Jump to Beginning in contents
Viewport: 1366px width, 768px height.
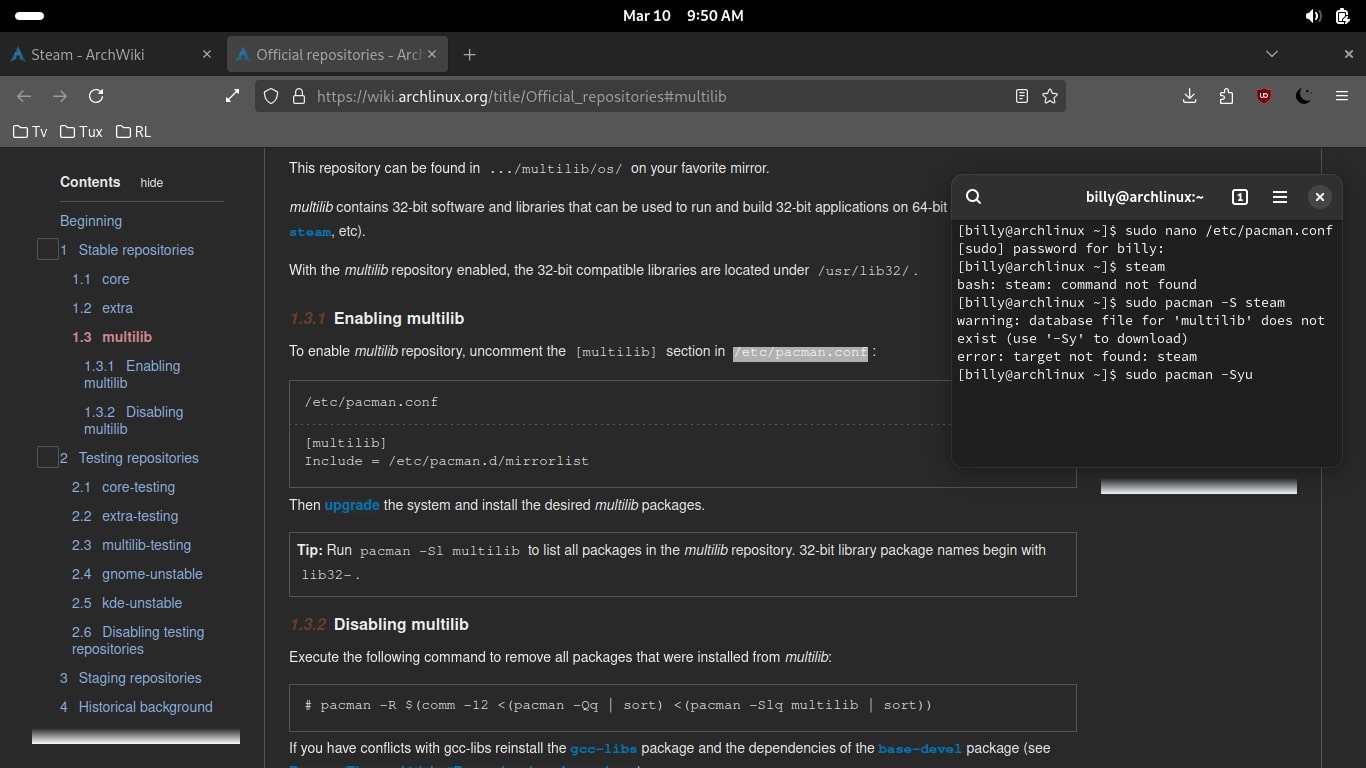[x=91, y=221]
